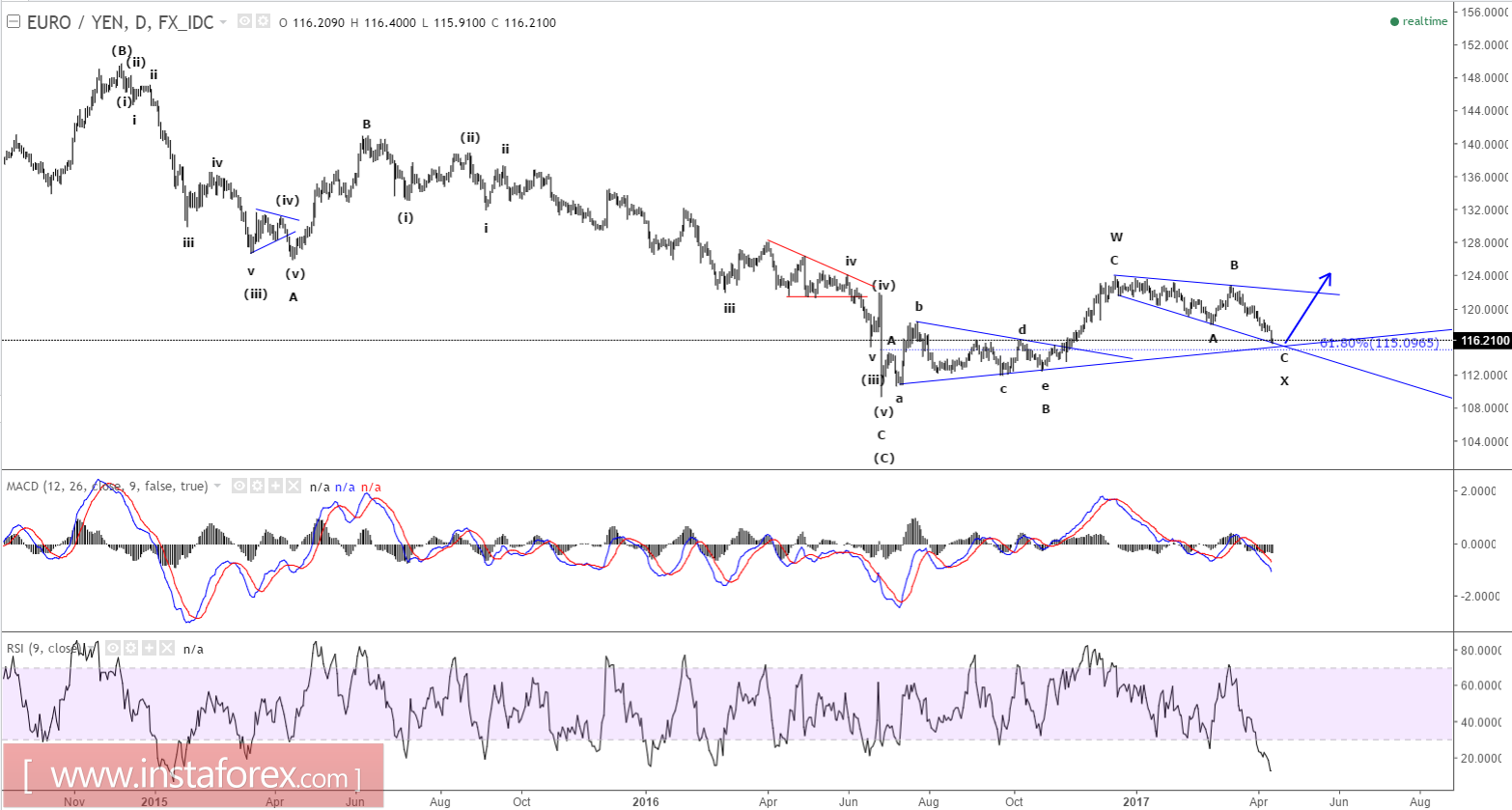
Task: Toggle RSI visibility with its eye icon
Action: [112, 648]
